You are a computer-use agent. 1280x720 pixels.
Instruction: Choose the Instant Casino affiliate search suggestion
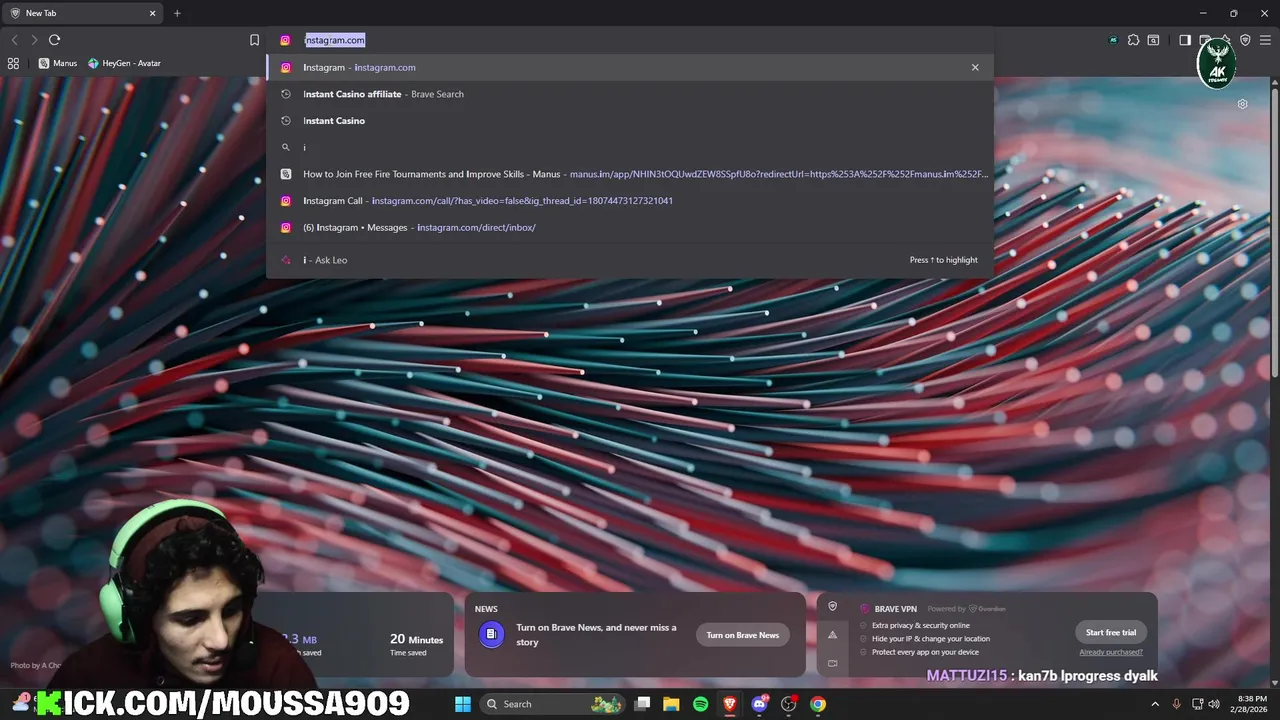(x=630, y=94)
